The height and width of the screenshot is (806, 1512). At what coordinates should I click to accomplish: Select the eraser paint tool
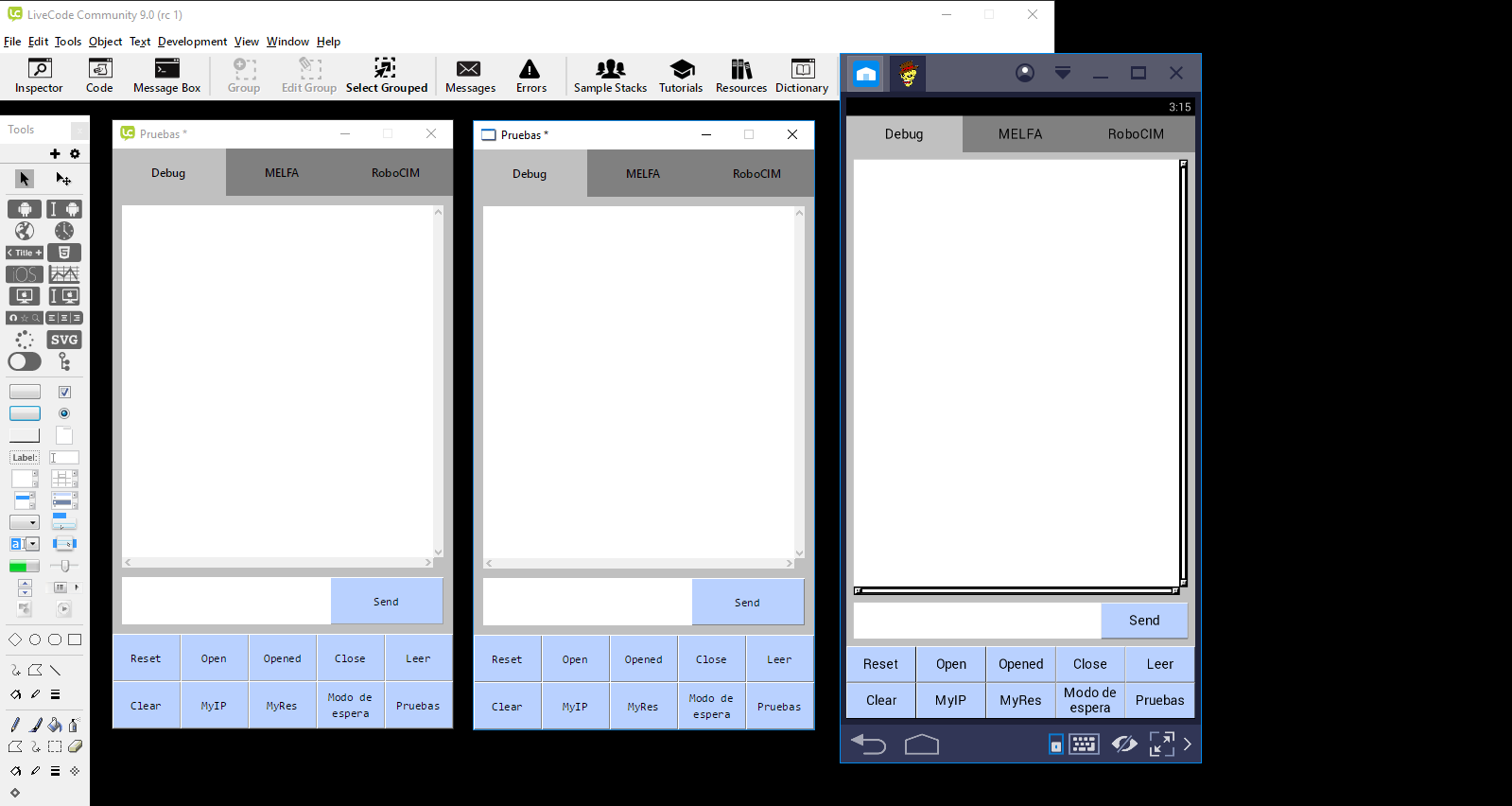pyautogui.click(x=75, y=746)
